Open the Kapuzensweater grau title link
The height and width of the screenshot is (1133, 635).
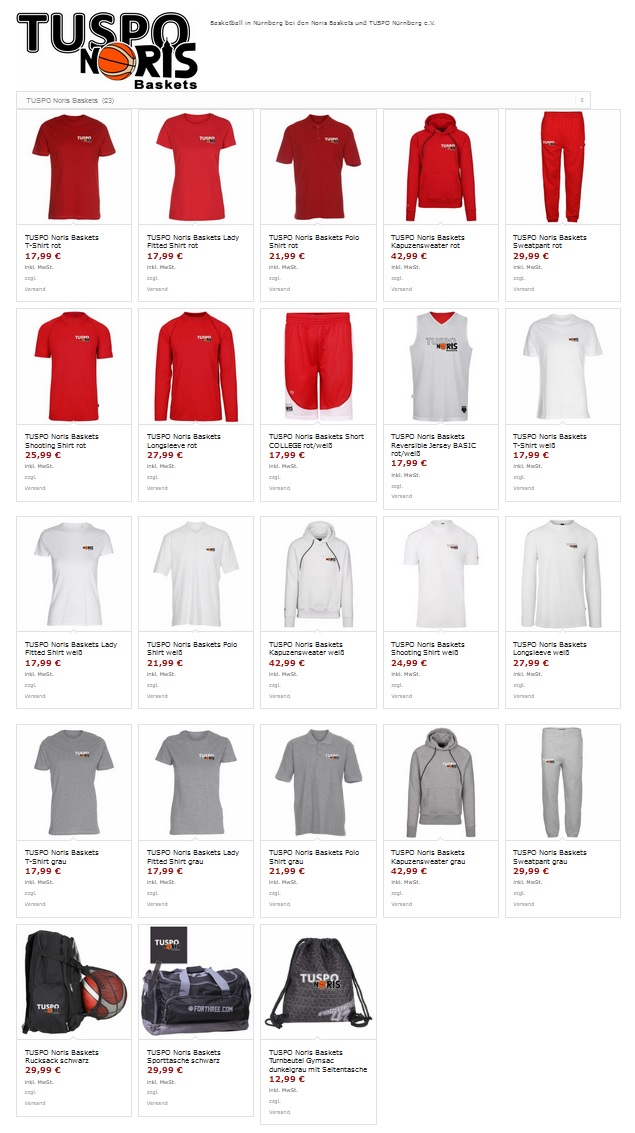(x=428, y=857)
